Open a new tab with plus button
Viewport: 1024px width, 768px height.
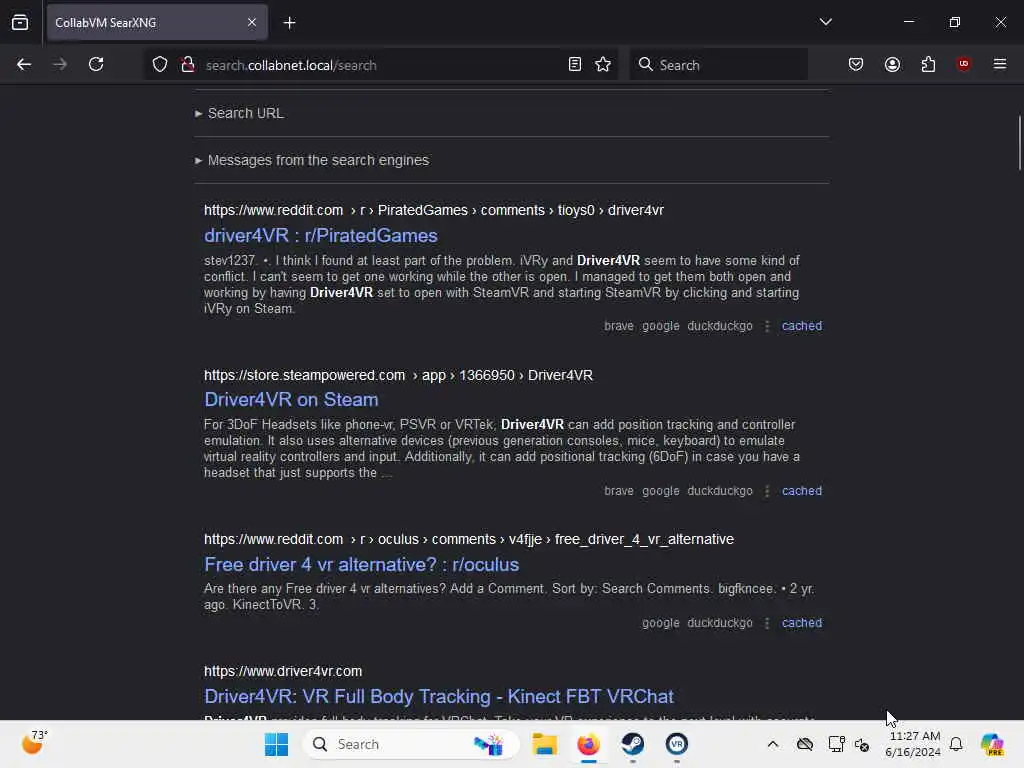pos(290,23)
